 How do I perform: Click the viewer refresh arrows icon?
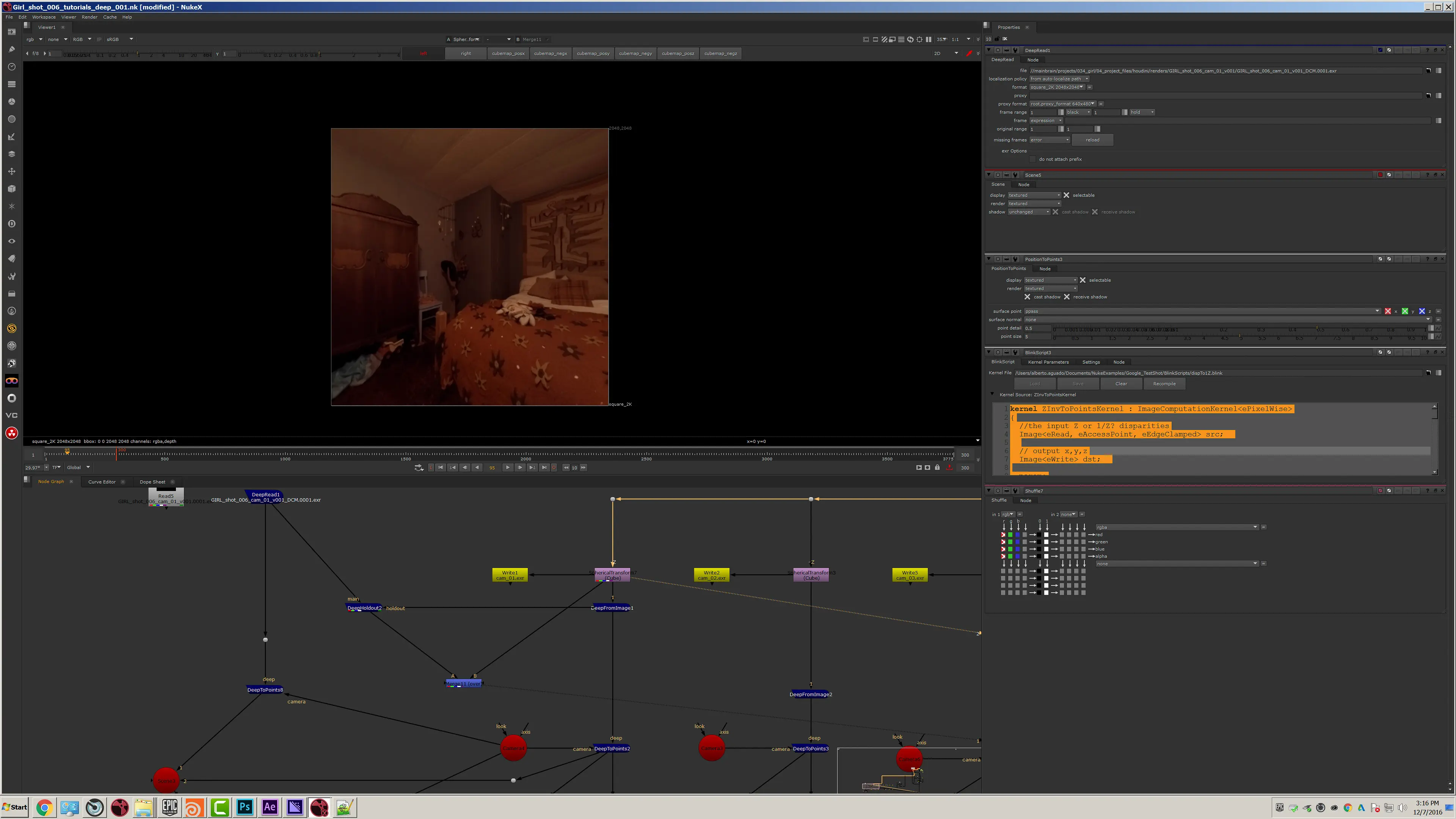pos(910,39)
